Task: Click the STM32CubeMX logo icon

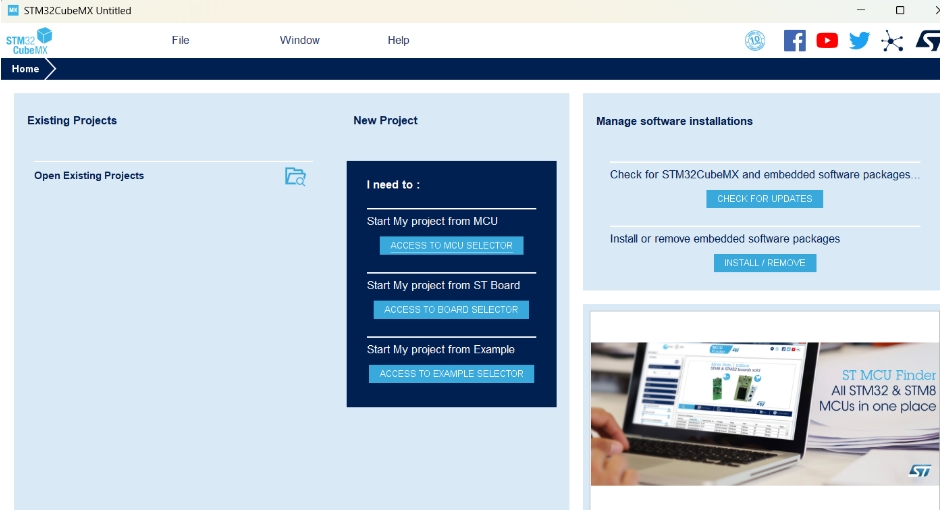Action: point(29,41)
